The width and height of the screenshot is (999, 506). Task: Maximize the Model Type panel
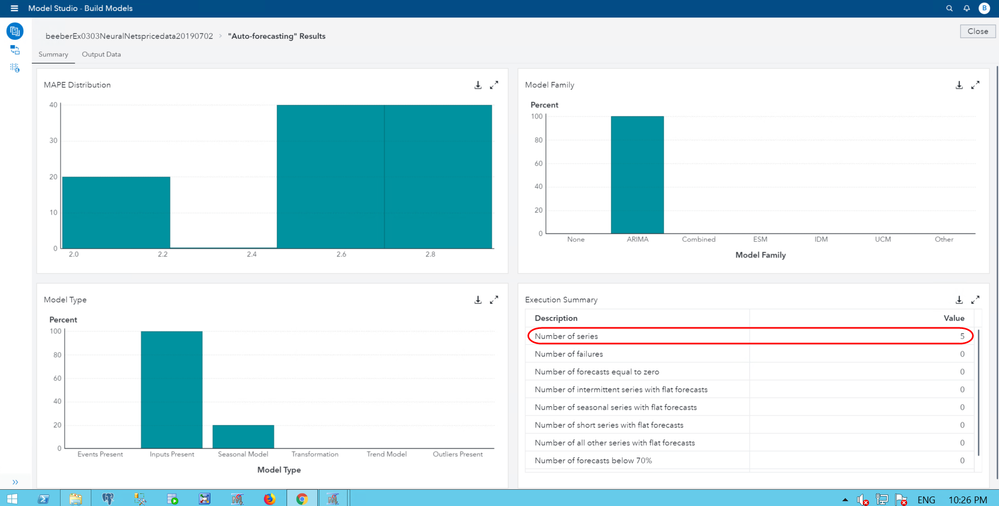pyautogui.click(x=494, y=299)
